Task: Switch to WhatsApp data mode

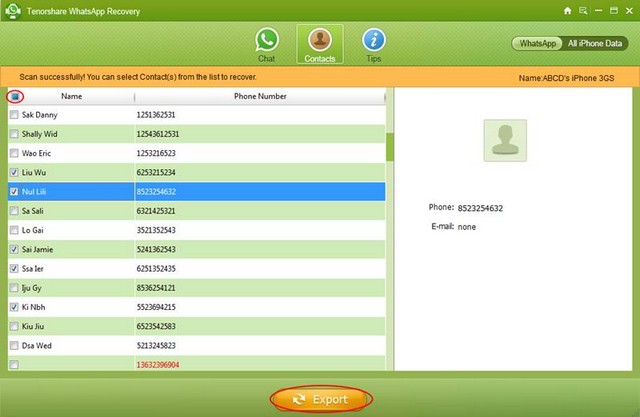Action: pyautogui.click(x=537, y=43)
